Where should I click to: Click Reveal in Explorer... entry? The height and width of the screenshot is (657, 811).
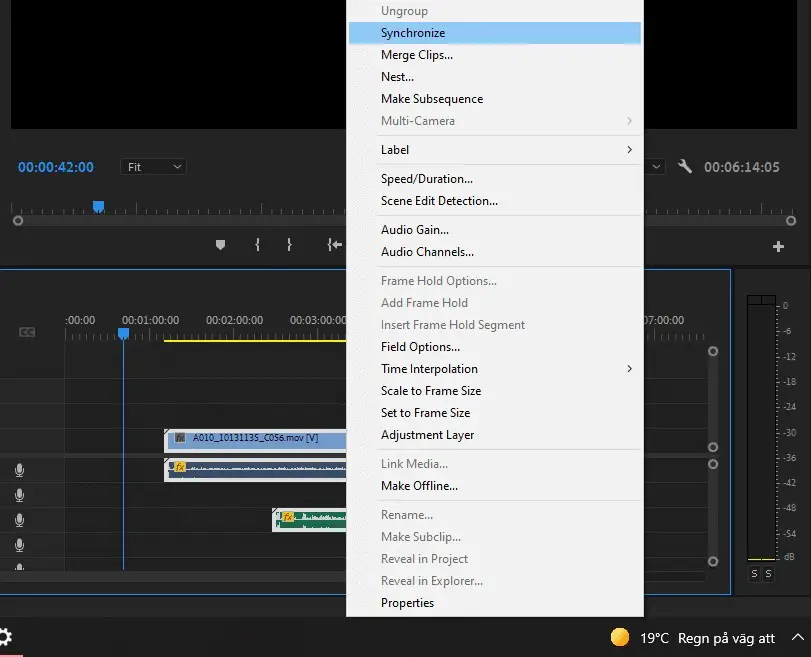[x=495, y=581]
